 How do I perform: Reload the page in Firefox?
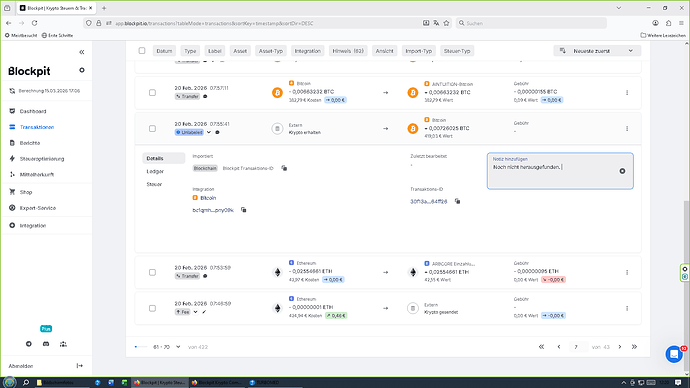coord(34,23)
